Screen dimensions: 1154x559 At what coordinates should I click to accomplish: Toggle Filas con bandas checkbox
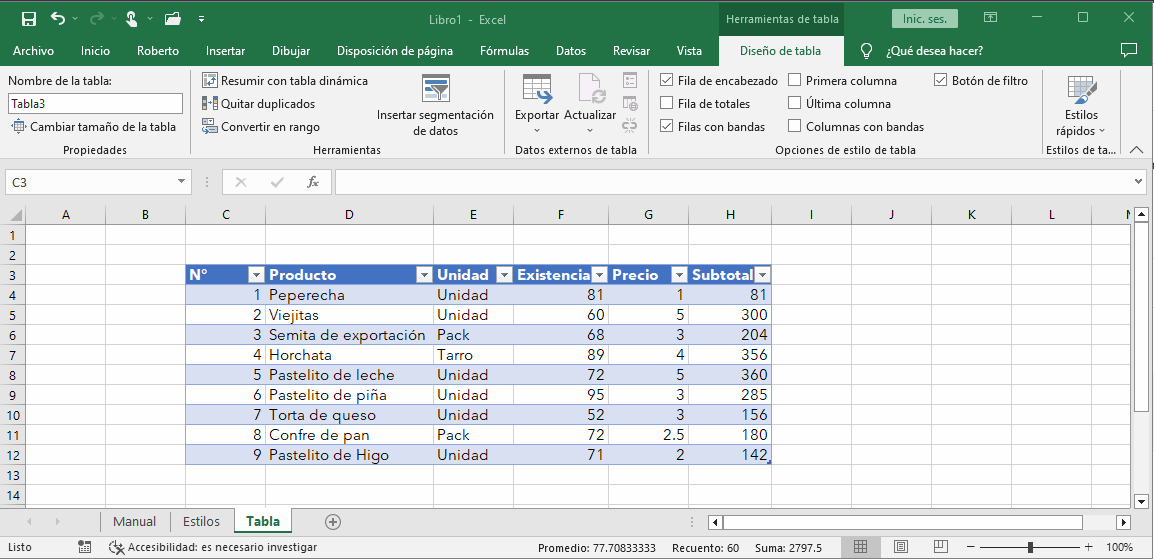coord(666,126)
